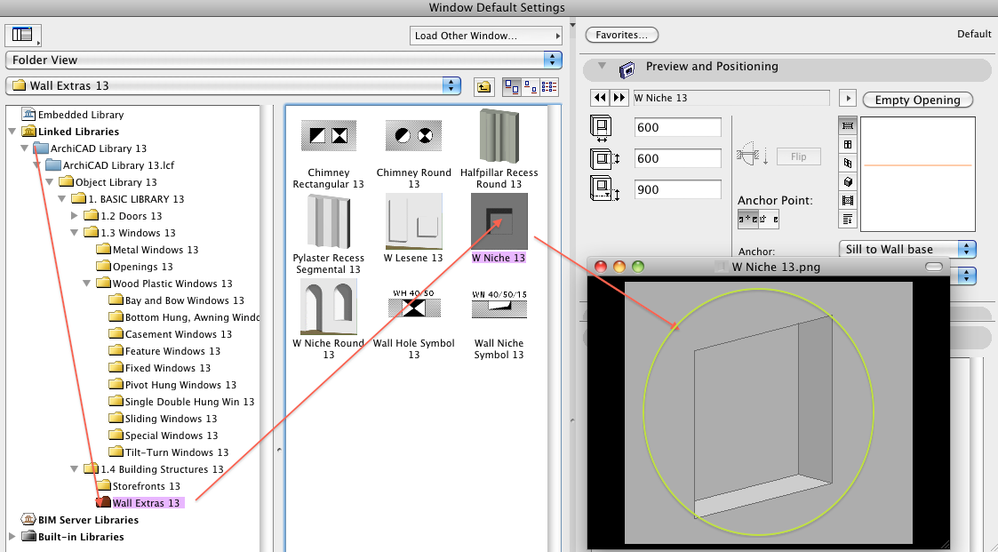Select the floor plan preview mode
The image size is (998, 552).
[848, 126]
